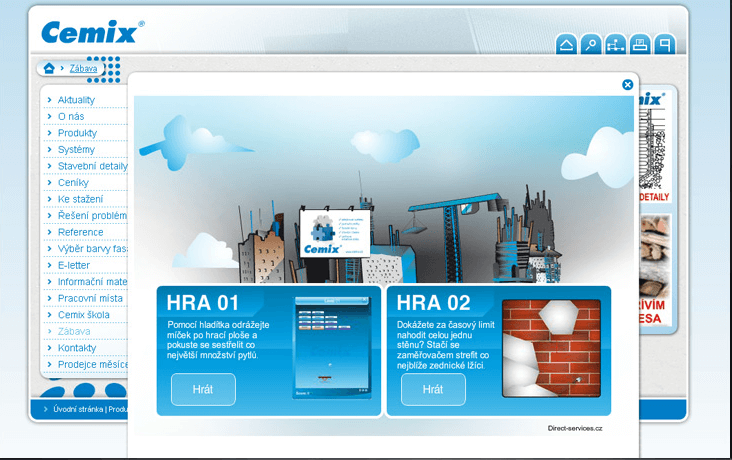The image size is (732, 460).
Task: Open the HRA 01 game preview thumbnail
Action: [332, 347]
